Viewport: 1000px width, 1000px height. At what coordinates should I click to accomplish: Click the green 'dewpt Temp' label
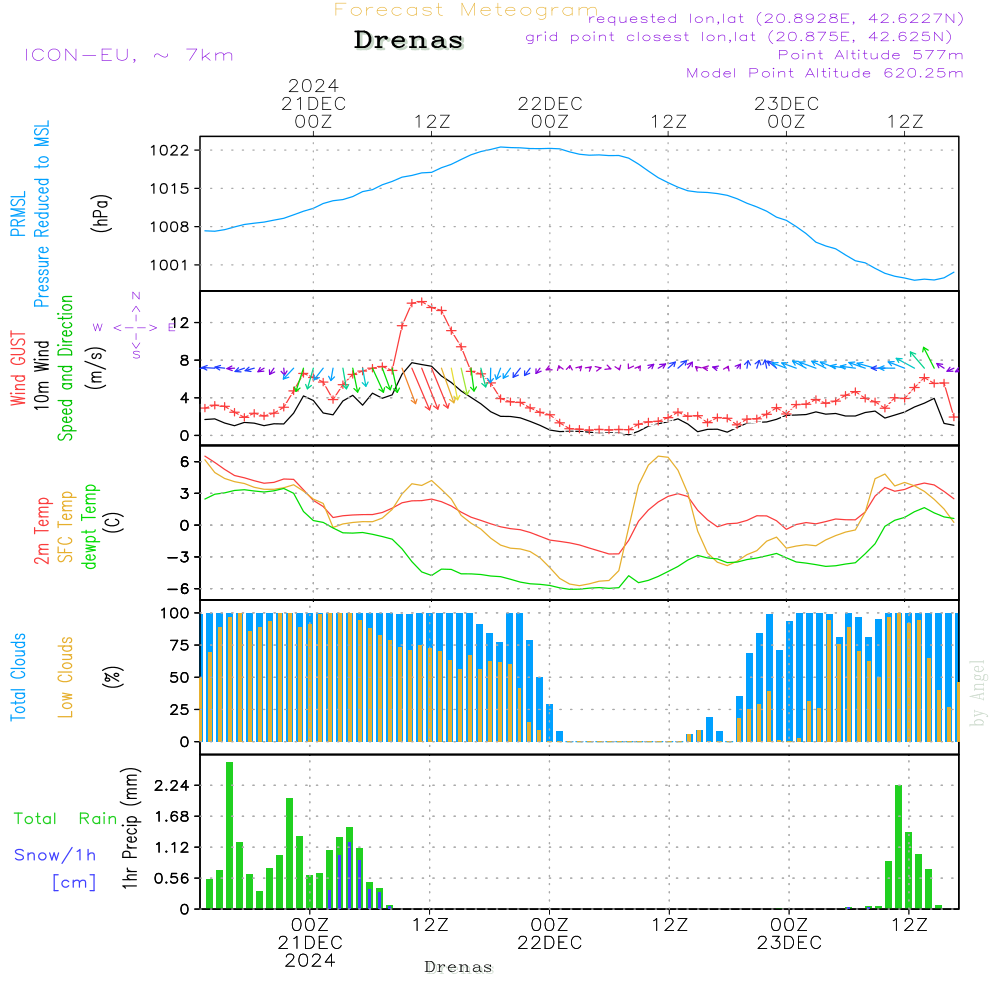click(x=89, y=527)
